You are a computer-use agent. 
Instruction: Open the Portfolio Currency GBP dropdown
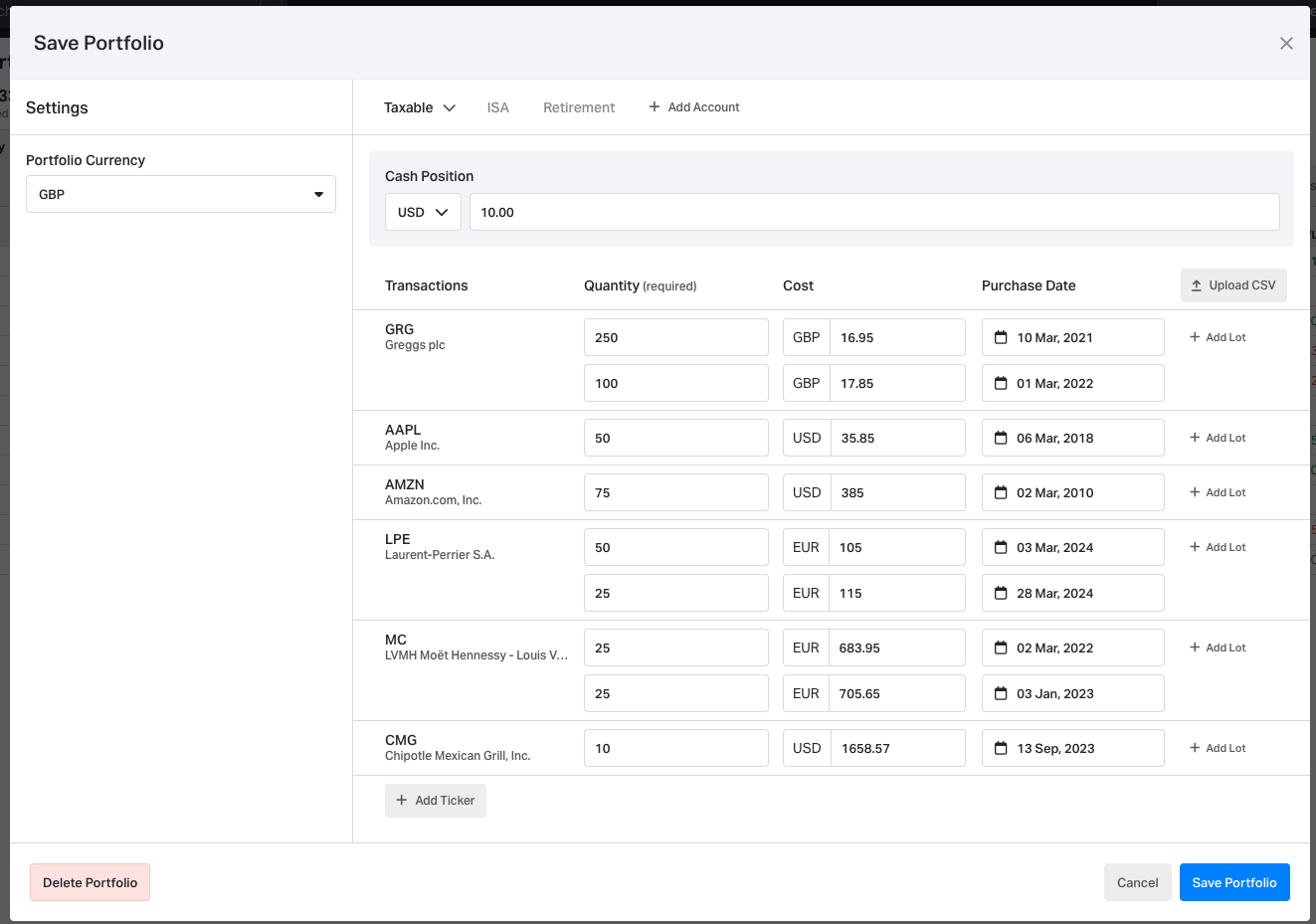[181, 194]
